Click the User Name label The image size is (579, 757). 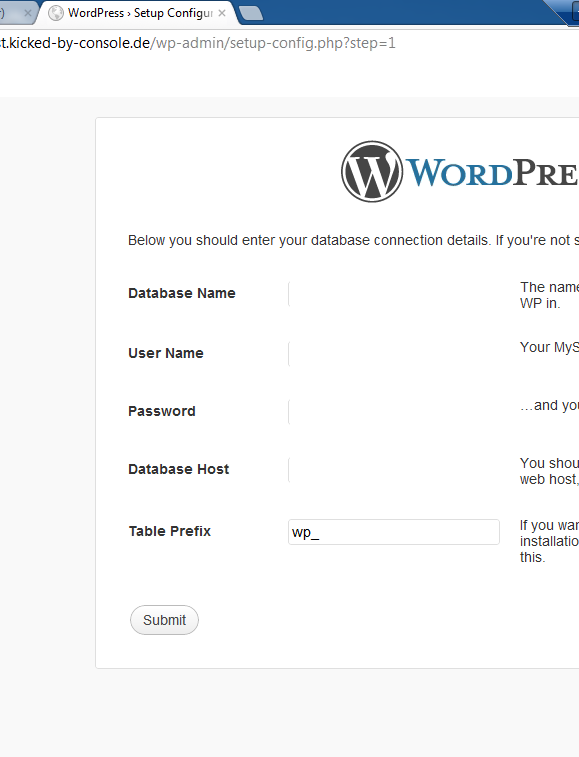coord(166,353)
